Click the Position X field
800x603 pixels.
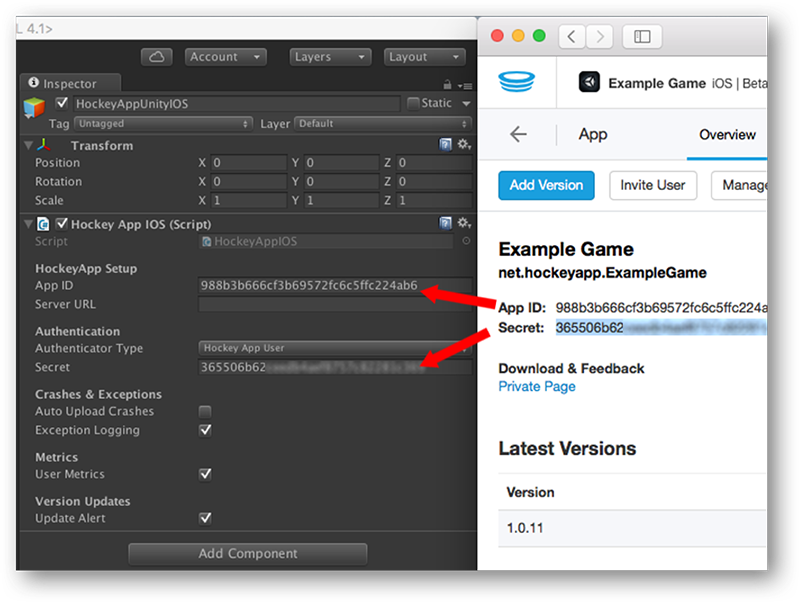tap(249, 163)
